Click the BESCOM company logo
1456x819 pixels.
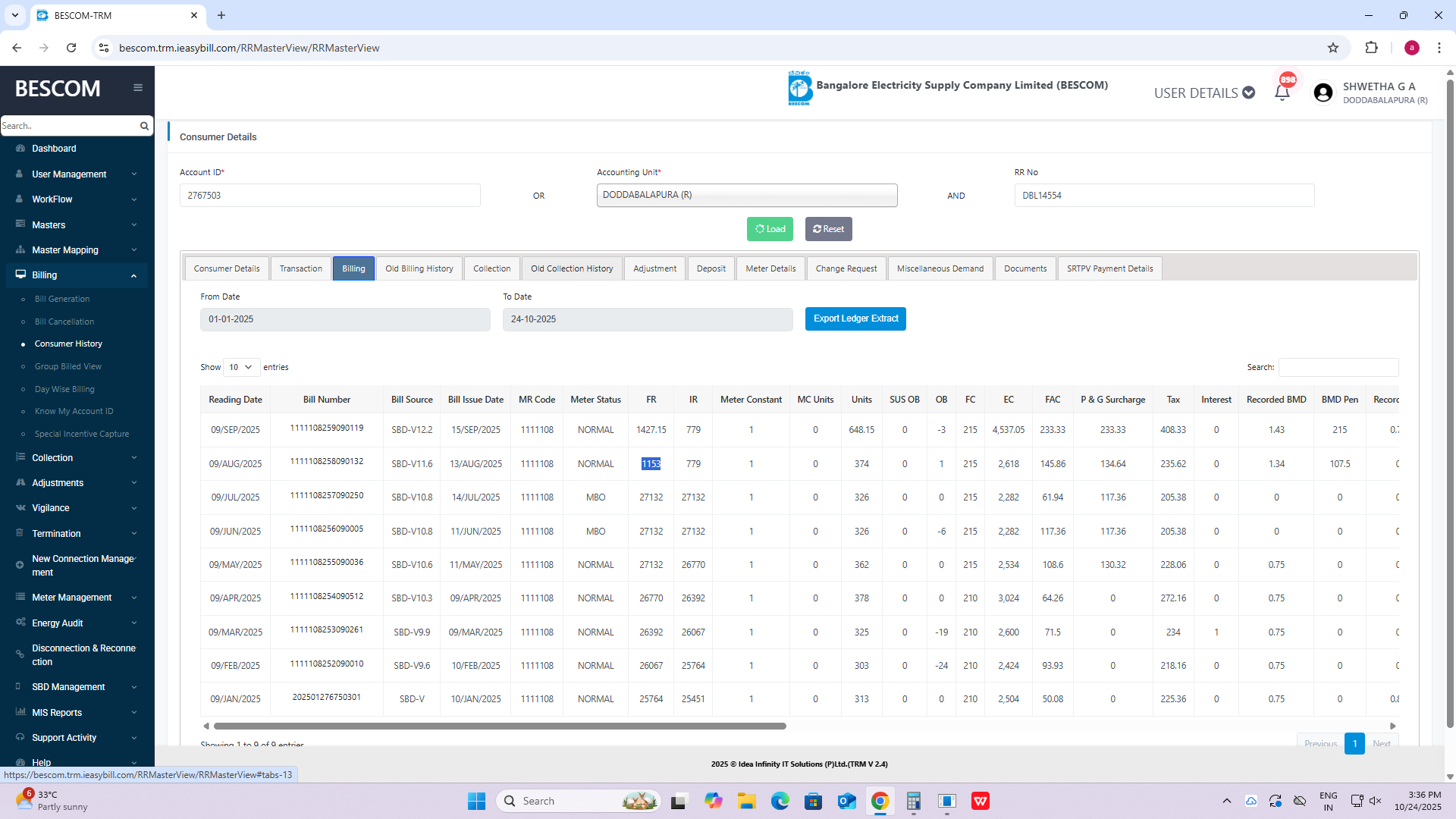(x=799, y=89)
